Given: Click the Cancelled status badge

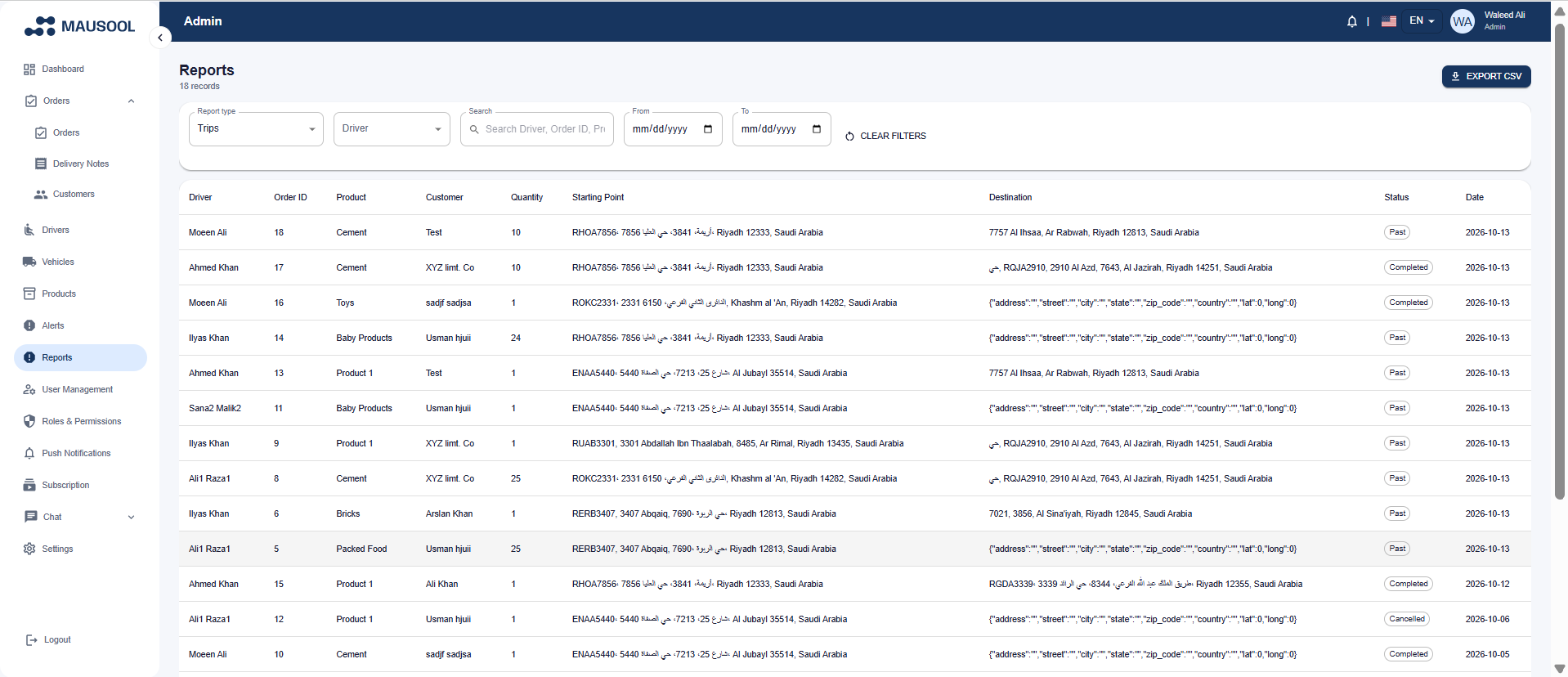Looking at the screenshot, I should tap(1407, 619).
